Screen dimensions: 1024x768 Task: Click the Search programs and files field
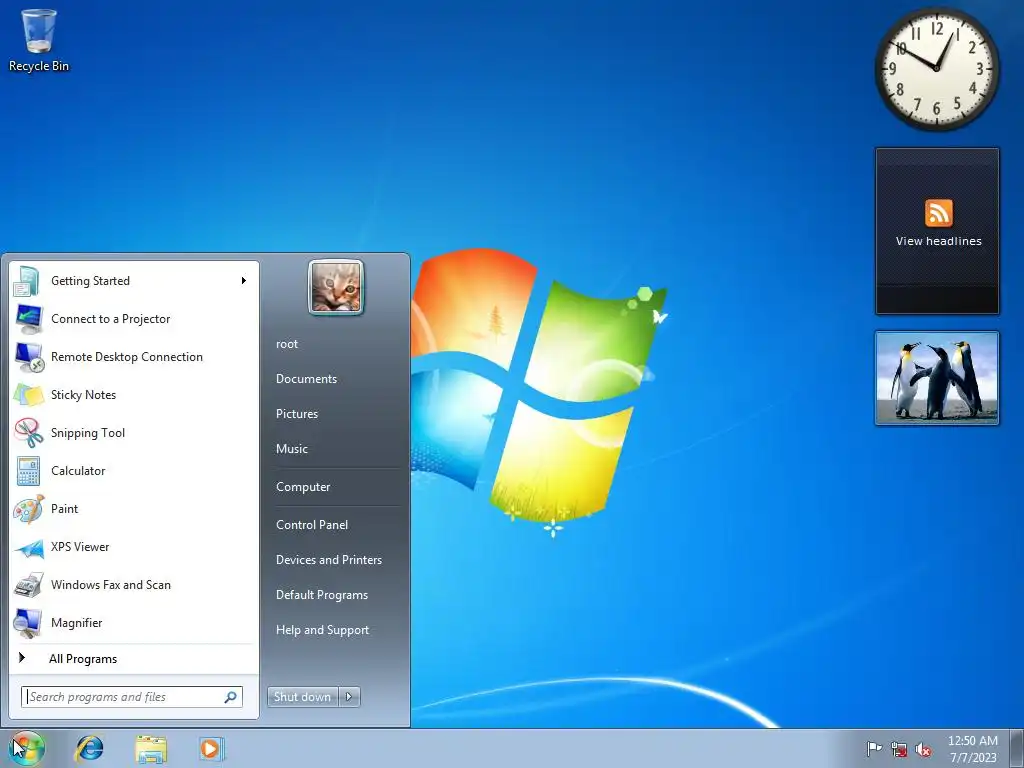(x=131, y=697)
